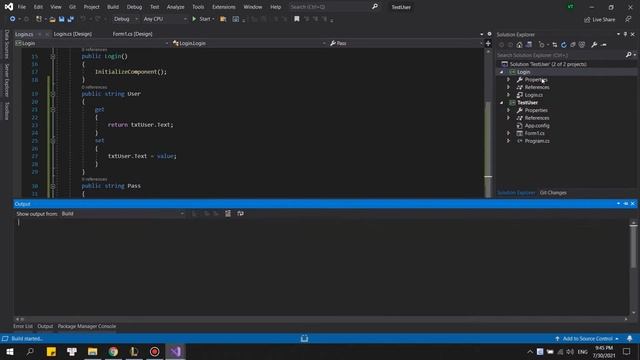This screenshot has height=360, width=640.
Task: Toggle auto hide pin for Output panel
Action: pos(626,203)
